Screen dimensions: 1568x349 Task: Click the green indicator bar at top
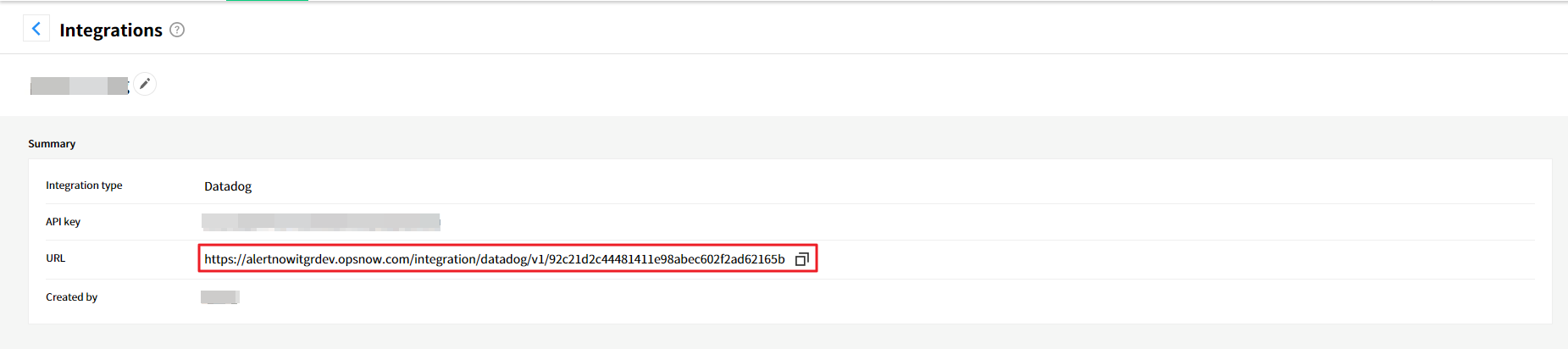(x=267, y=1)
